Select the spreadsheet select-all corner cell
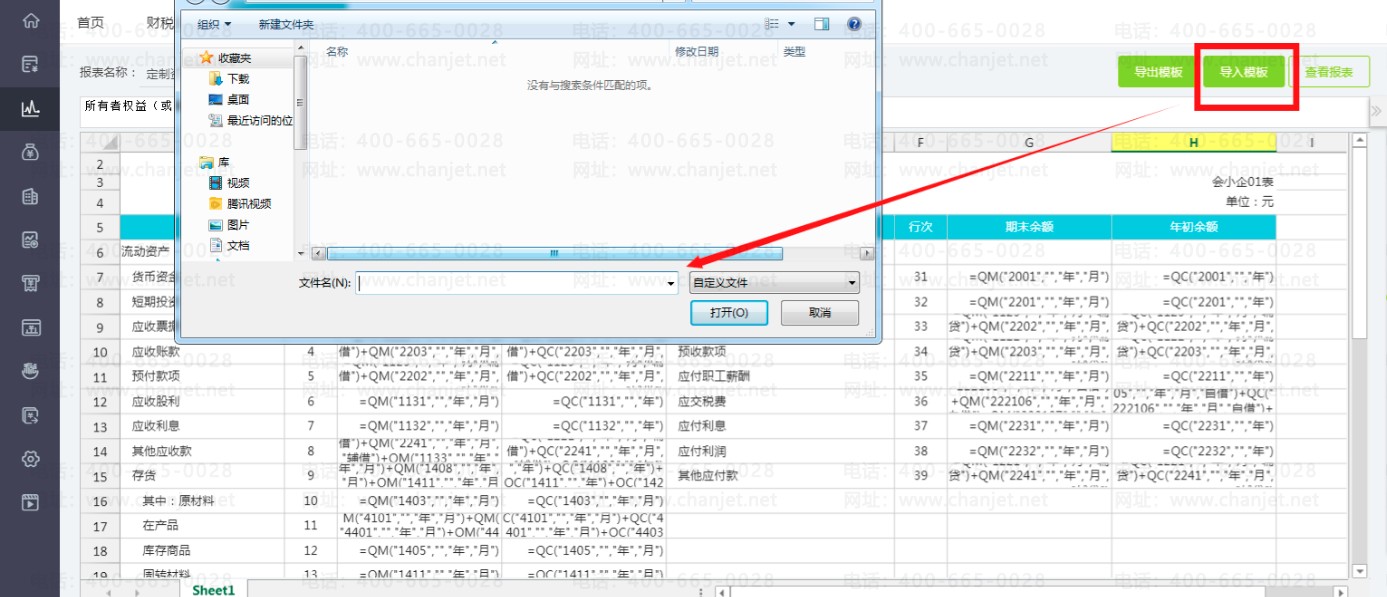 100,143
